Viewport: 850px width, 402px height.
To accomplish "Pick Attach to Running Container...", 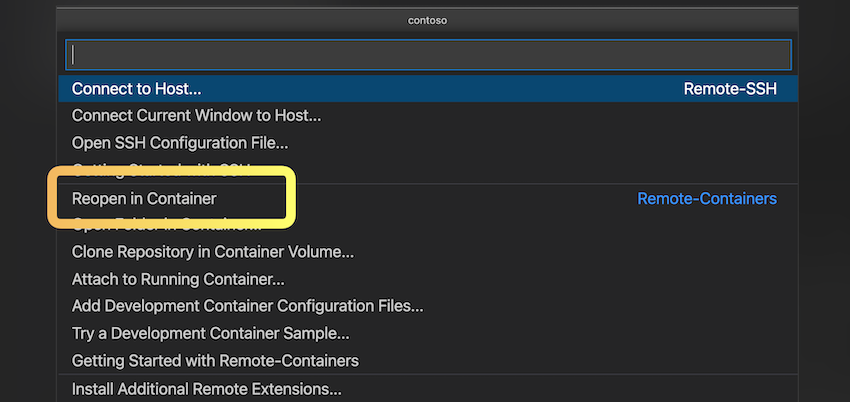I will pyautogui.click(x=178, y=279).
